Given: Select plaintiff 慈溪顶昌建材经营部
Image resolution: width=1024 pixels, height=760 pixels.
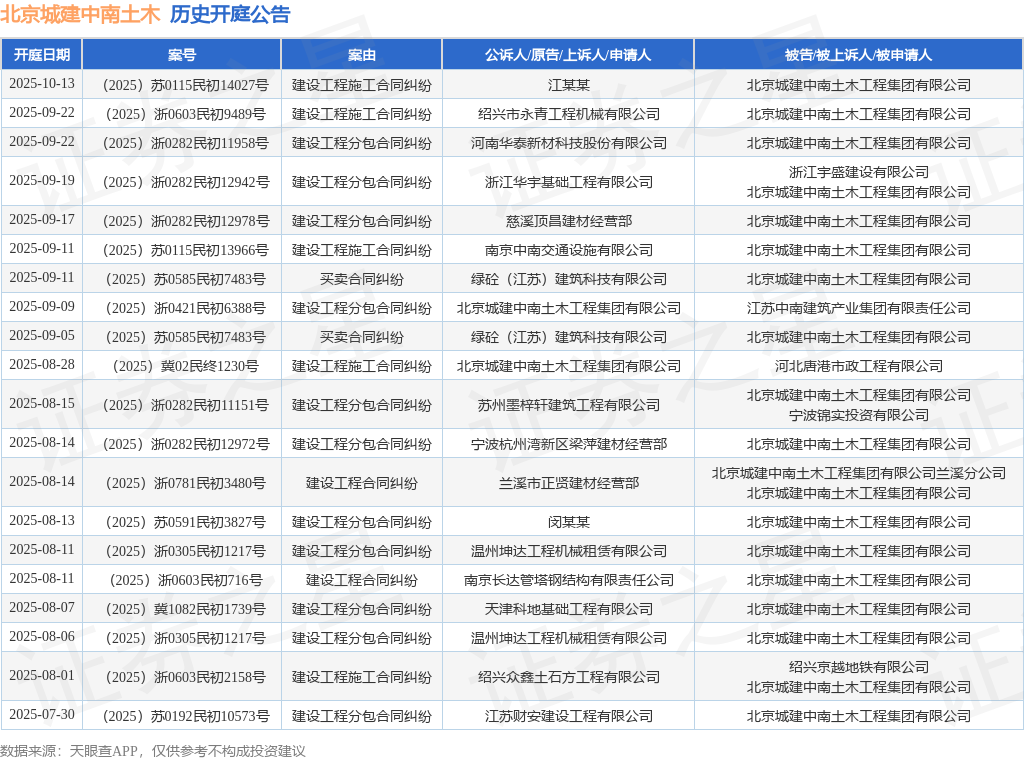Looking at the screenshot, I should click(568, 221).
